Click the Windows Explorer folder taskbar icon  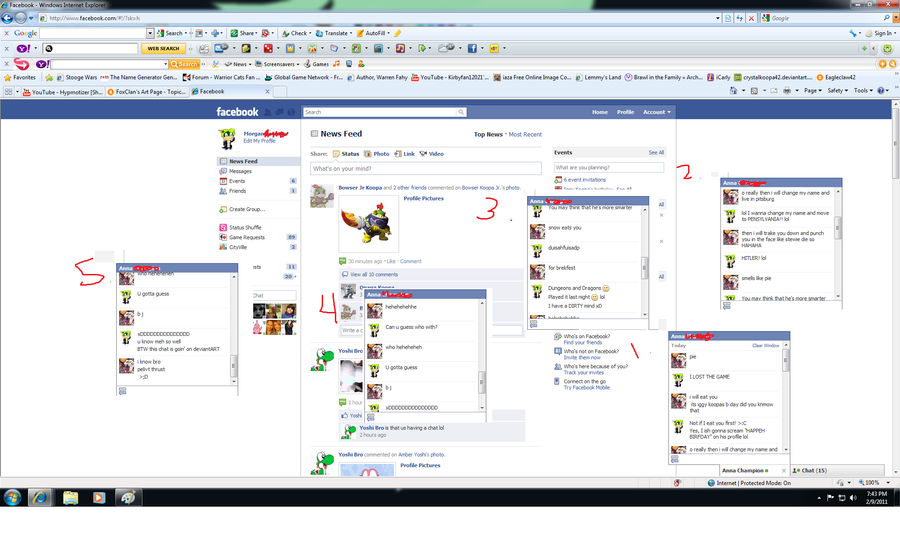70,497
